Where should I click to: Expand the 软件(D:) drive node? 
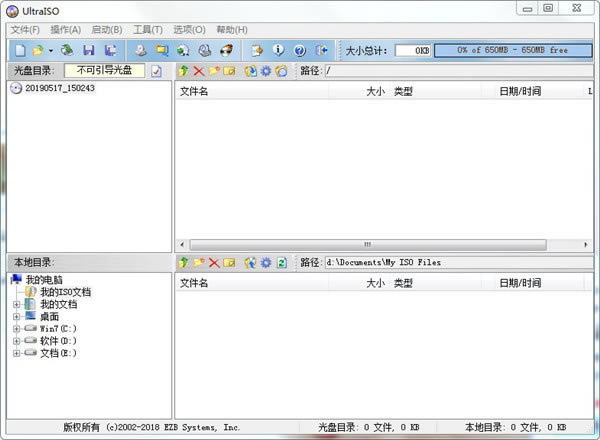(x=16, y=341)
